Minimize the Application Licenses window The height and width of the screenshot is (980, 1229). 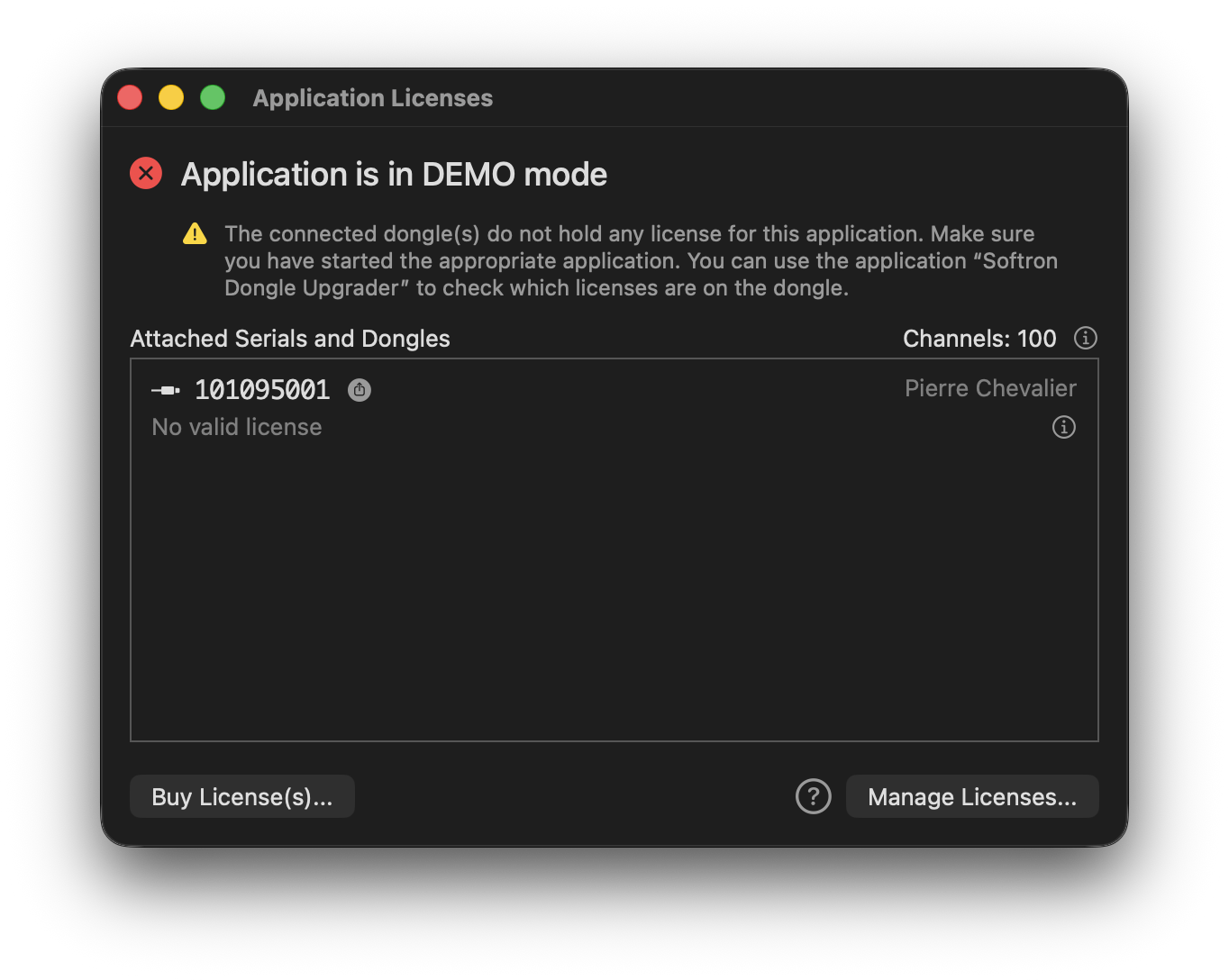point(171,97)
